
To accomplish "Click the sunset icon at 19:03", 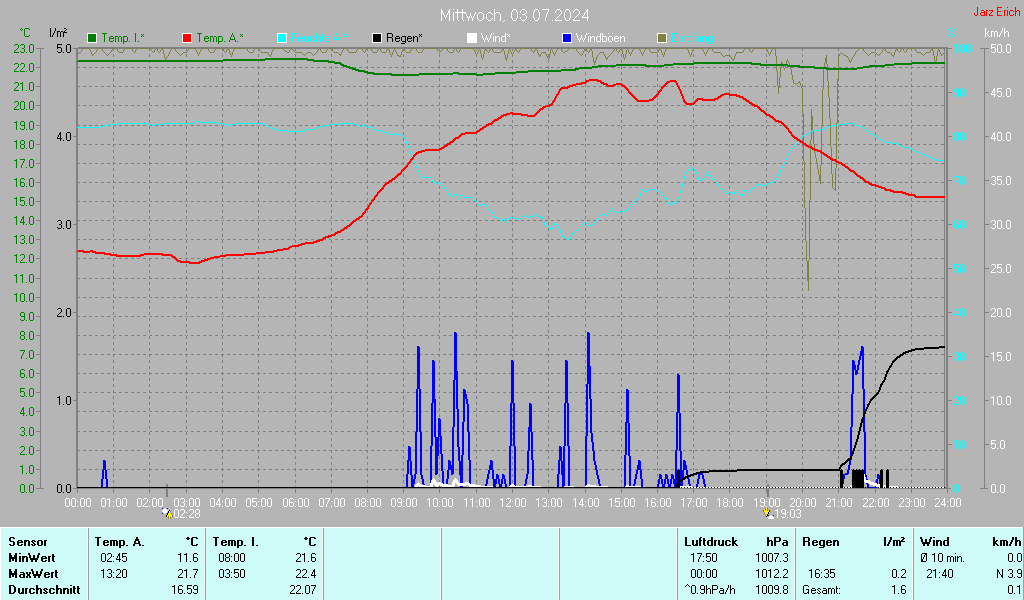I will point(767,513).
